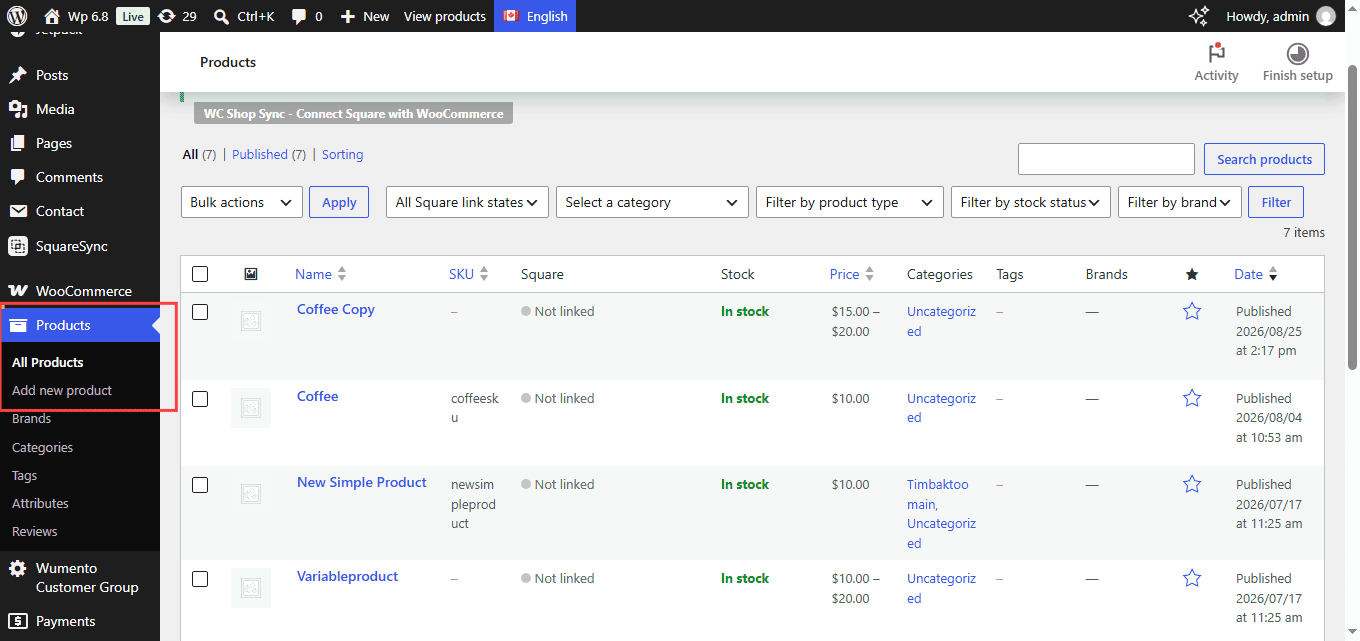Image resolution: width=1360 pixels, height=641 pixels.
Task: Expand the All Square link states dropdown
Action: [468, 202]
